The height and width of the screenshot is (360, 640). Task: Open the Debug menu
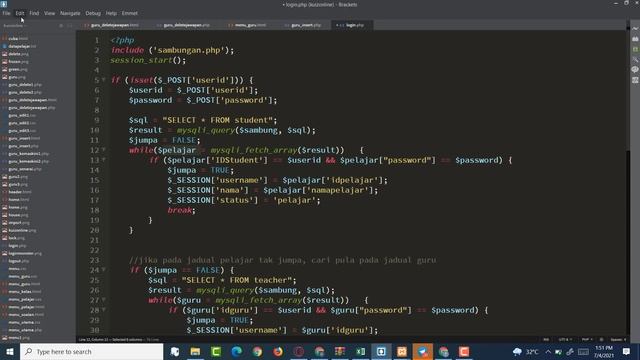[x=93, y=13]
